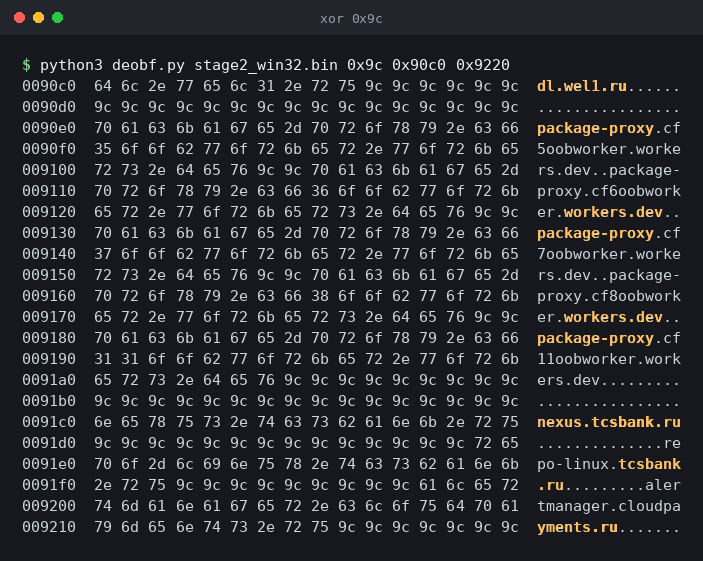
Task: Click 'package-proxy' in row 009180
Action: [595, 338]
